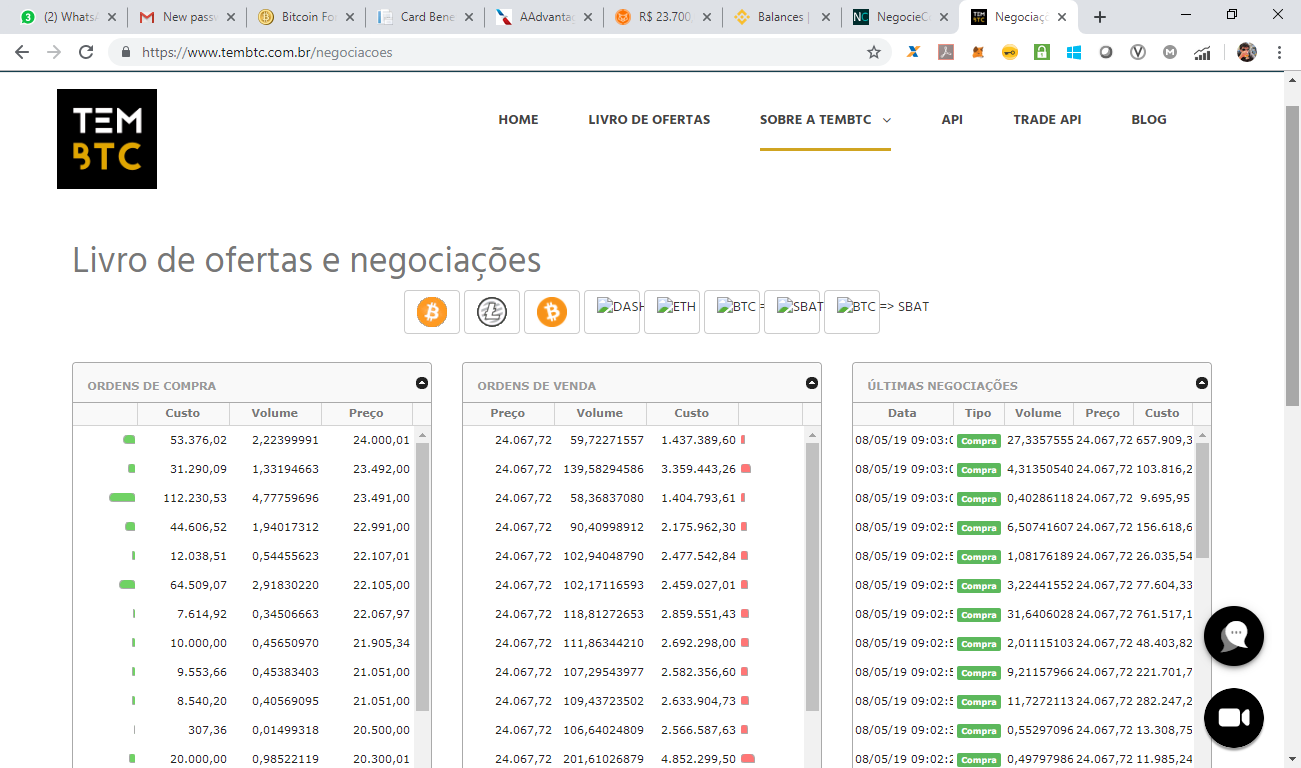This screenshot has width=1301, height=768.
Task: Open the Chrome profile avatar
Action: [1246, 52]
